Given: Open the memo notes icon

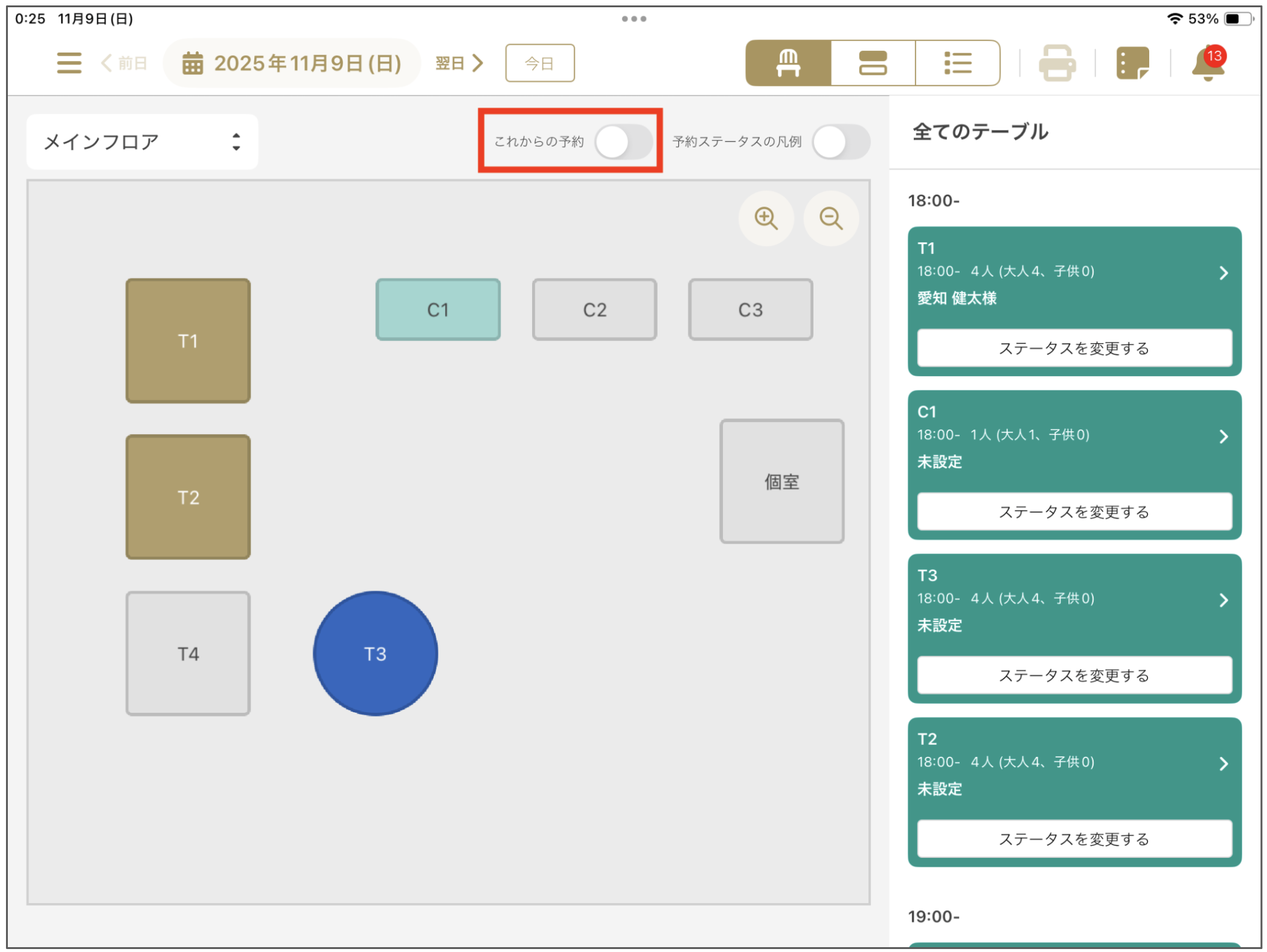Looking at the screenshot, I should [1132, 63].
